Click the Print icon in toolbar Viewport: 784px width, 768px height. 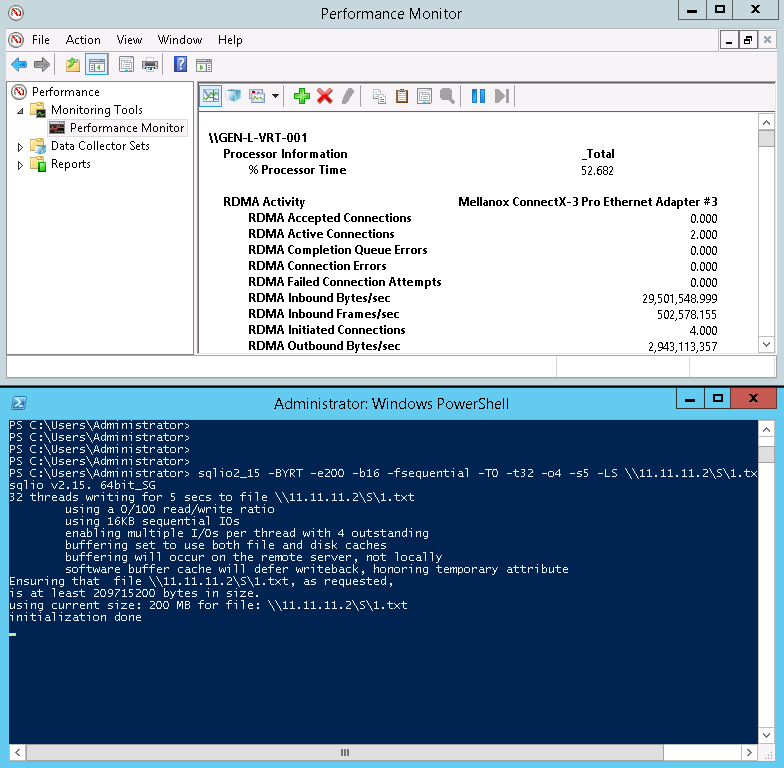tap(150, 64)
